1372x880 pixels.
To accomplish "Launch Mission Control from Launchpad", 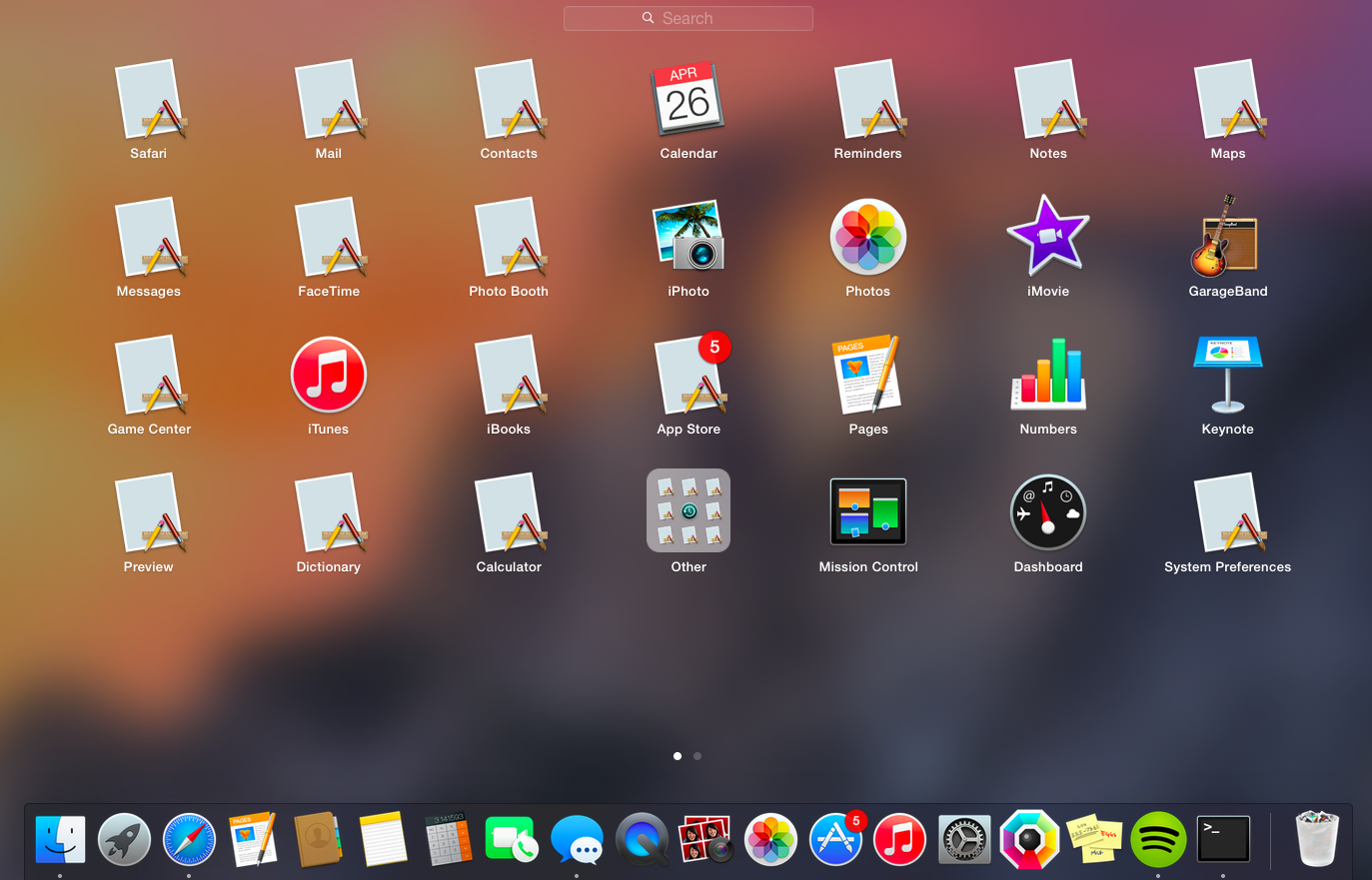I will tap(868, 511).
